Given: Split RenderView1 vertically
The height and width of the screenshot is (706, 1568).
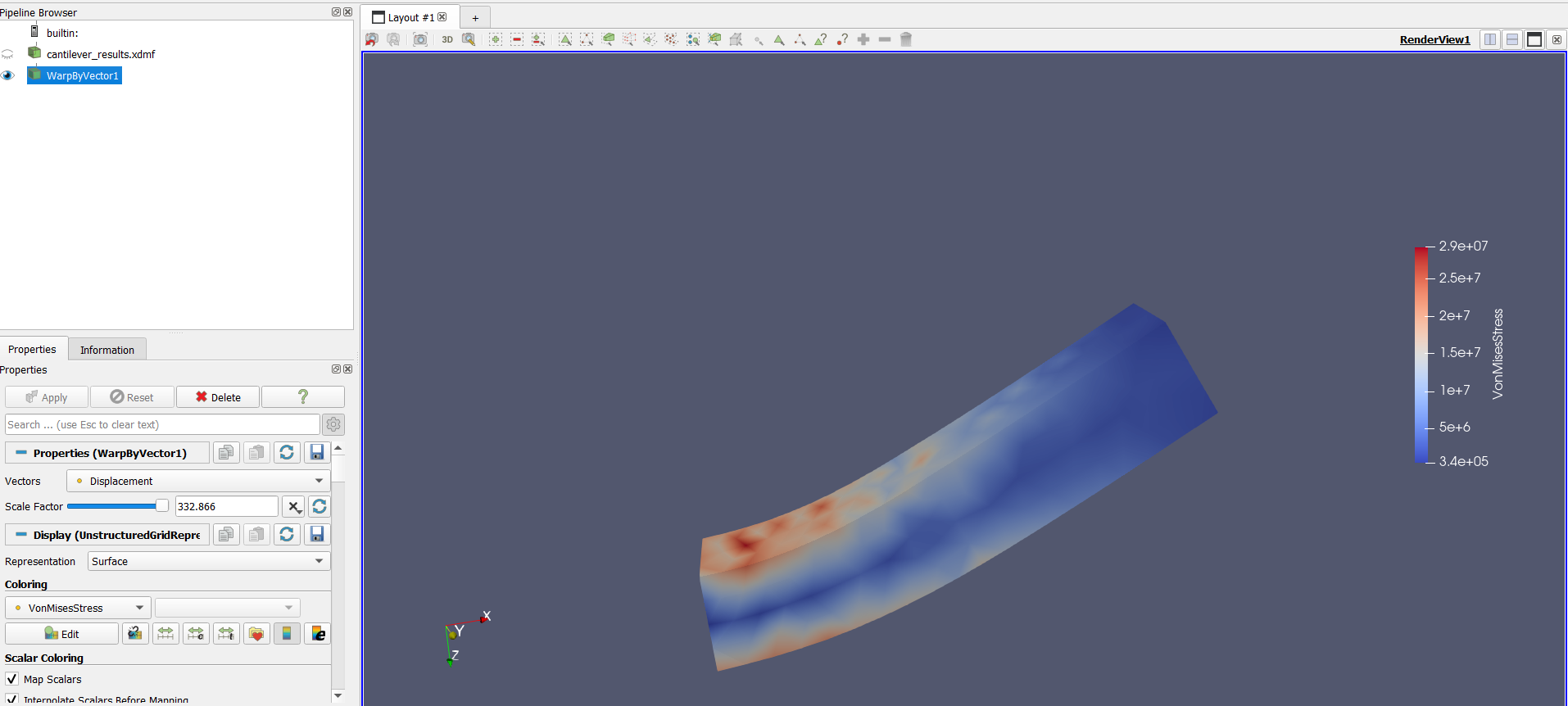Looking at the screenshot, I should tap(1512, 39).
